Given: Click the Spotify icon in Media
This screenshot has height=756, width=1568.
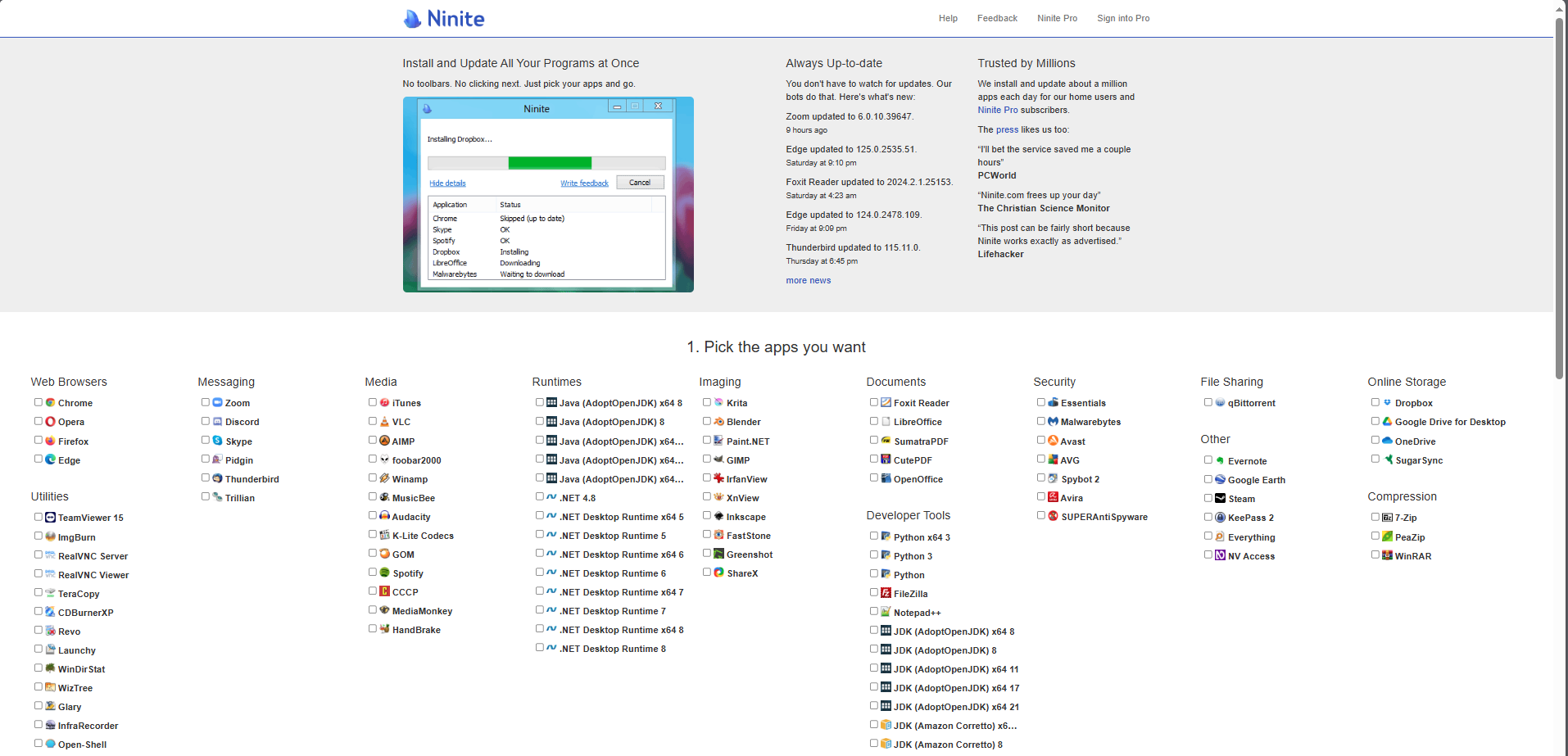Looking at the screenshot, I should pyautogui.click(x=384, y=573).
